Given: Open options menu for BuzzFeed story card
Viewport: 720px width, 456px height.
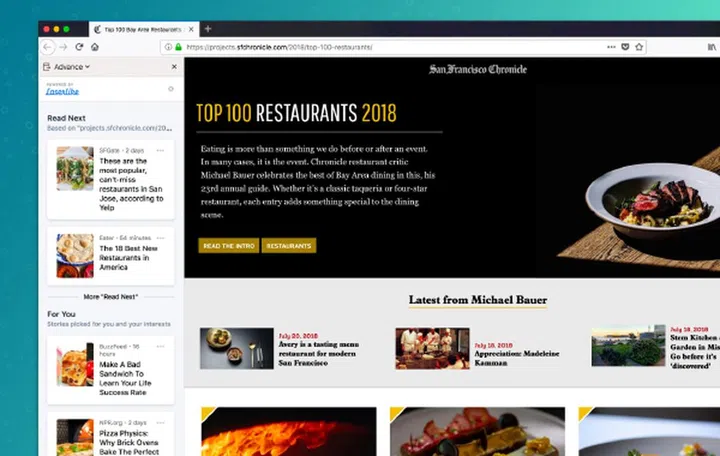Looking at the screenshot, I should pos(160,347).
